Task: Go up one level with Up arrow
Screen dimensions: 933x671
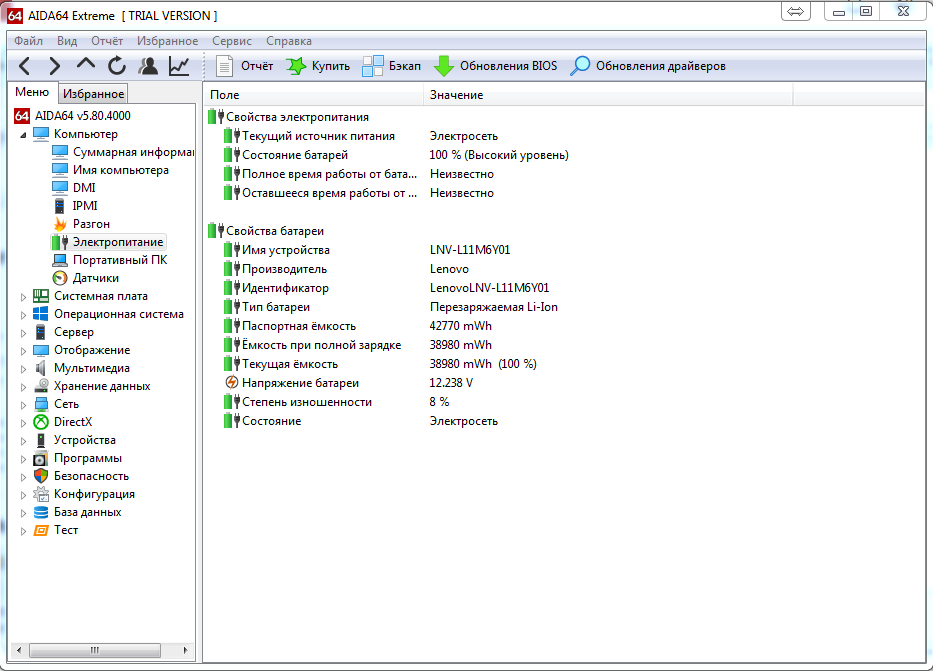Action: pyautogui.click(x=86, y=66)
